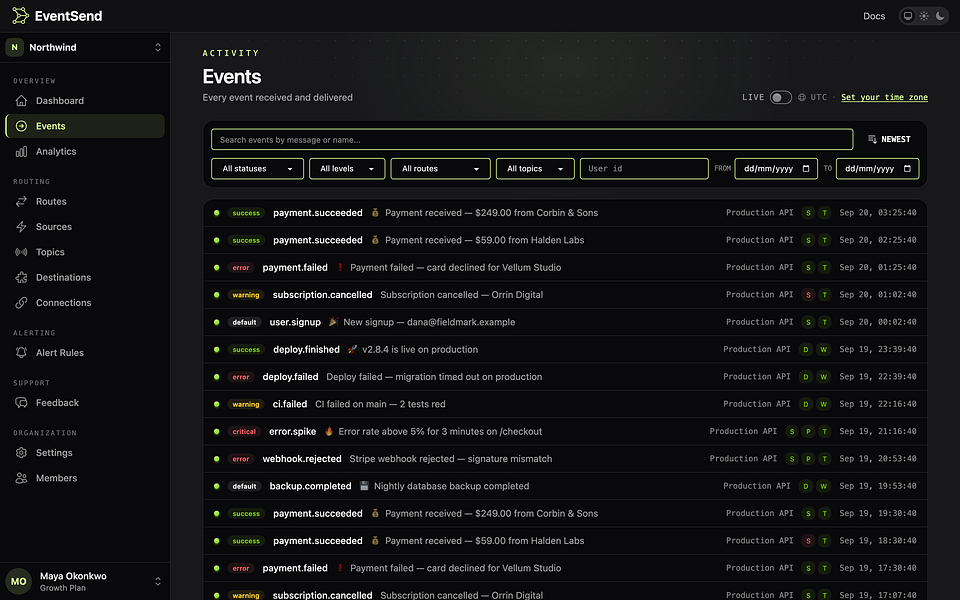Viewport: 960px width, 600px height.
Task: Click the Settings gear icon
Action: click(21, 452)
